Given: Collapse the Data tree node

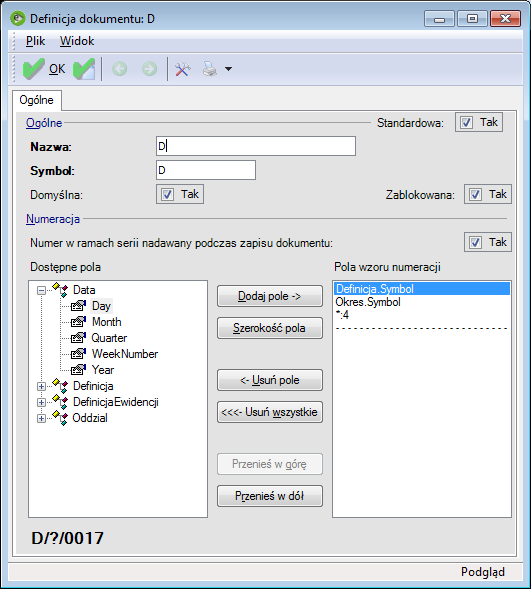Looking at the screenshot, I should click(41, 290).
